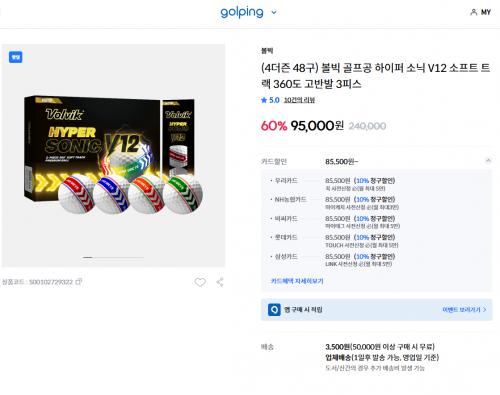Collapse the card discount section chevron
Viewport: 500px width, 395px height.
[488, 161]
